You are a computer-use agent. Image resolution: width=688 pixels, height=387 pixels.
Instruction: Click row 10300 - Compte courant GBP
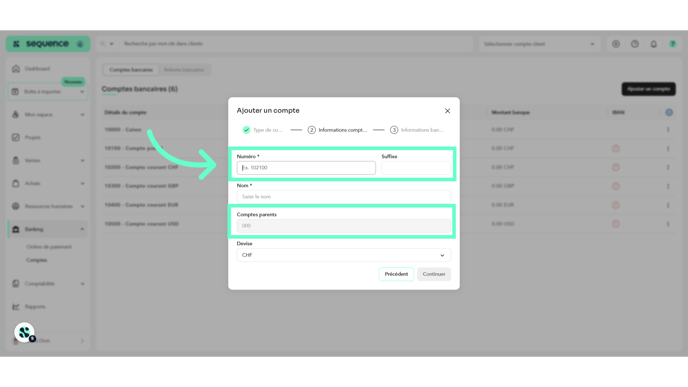point(141,186)
